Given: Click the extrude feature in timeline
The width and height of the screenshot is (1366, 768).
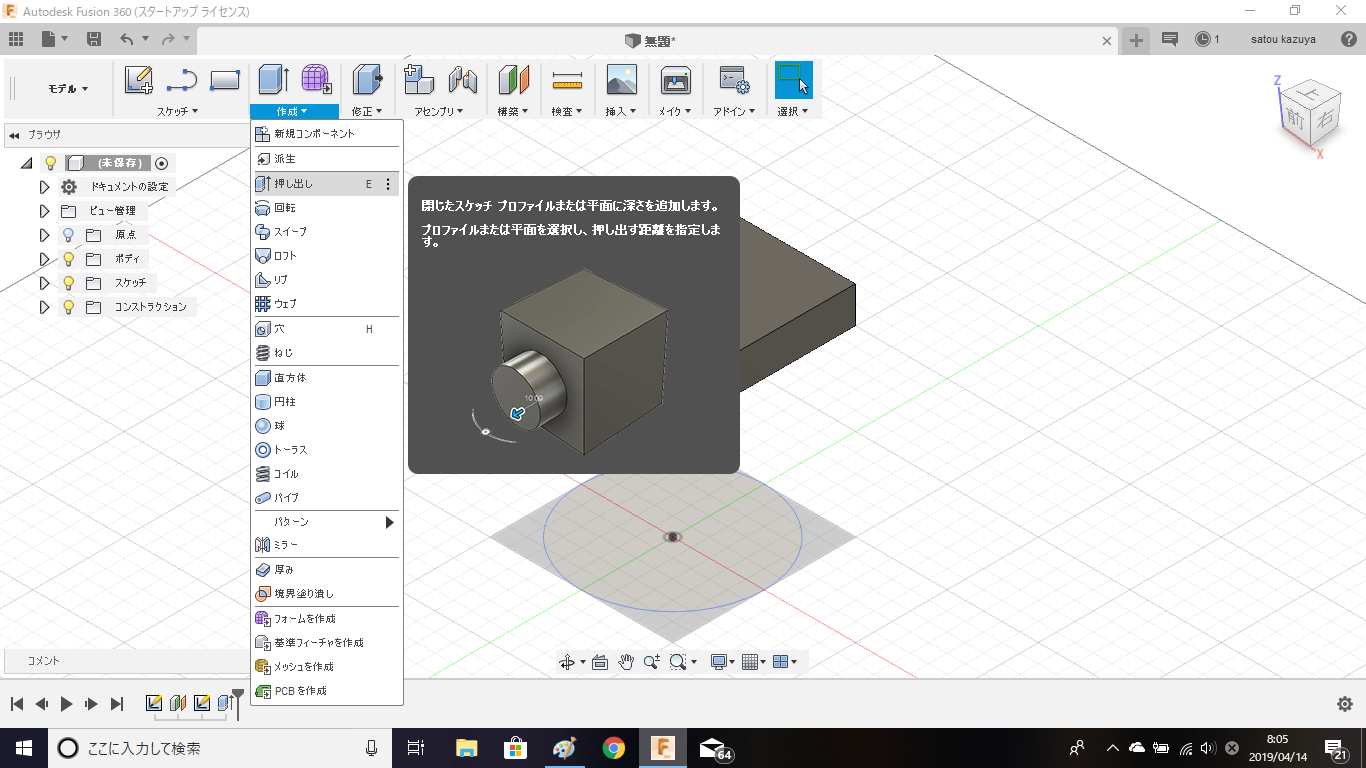Looking at the screenshot, I should (225, 703).
